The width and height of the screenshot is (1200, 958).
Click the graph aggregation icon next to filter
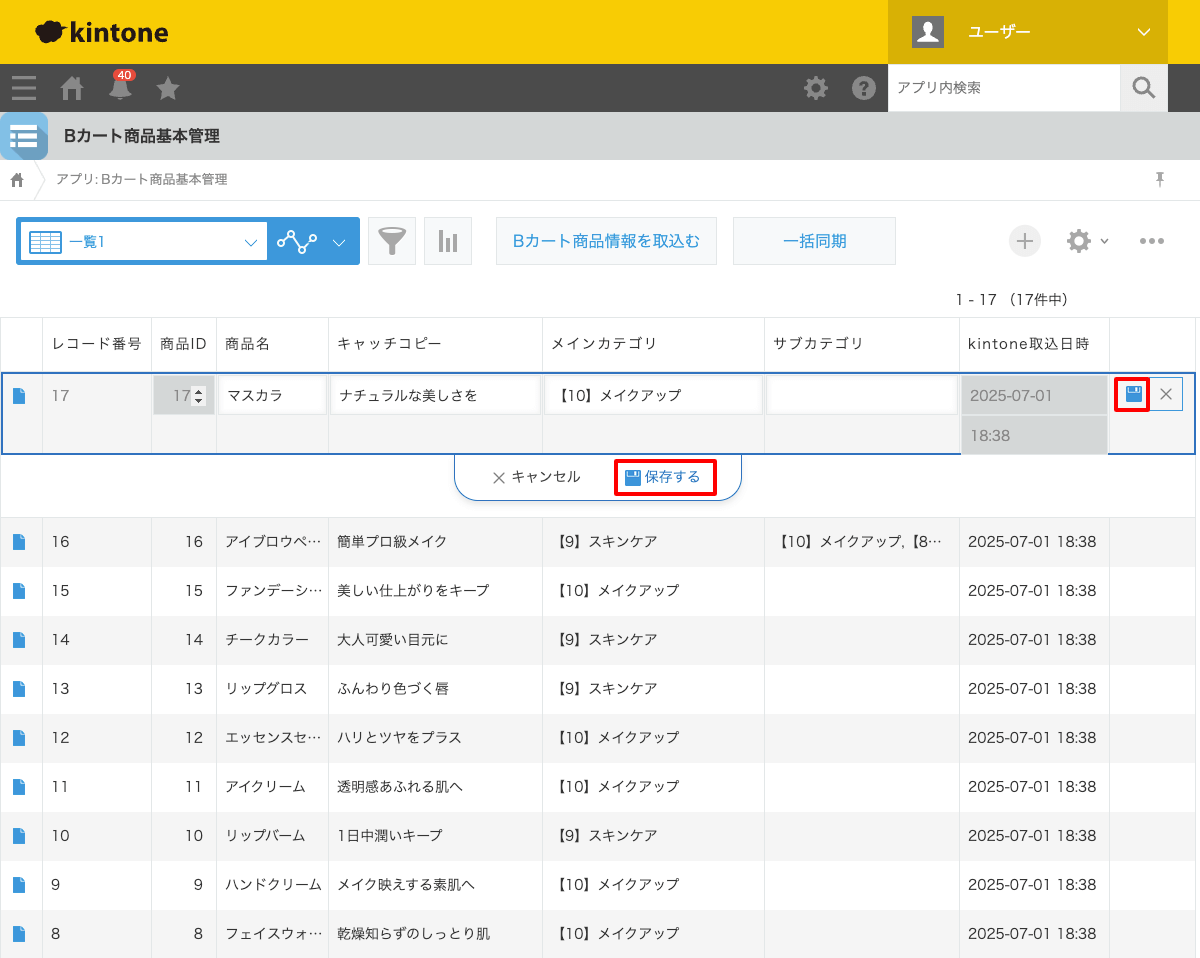[x=447, y=240]
